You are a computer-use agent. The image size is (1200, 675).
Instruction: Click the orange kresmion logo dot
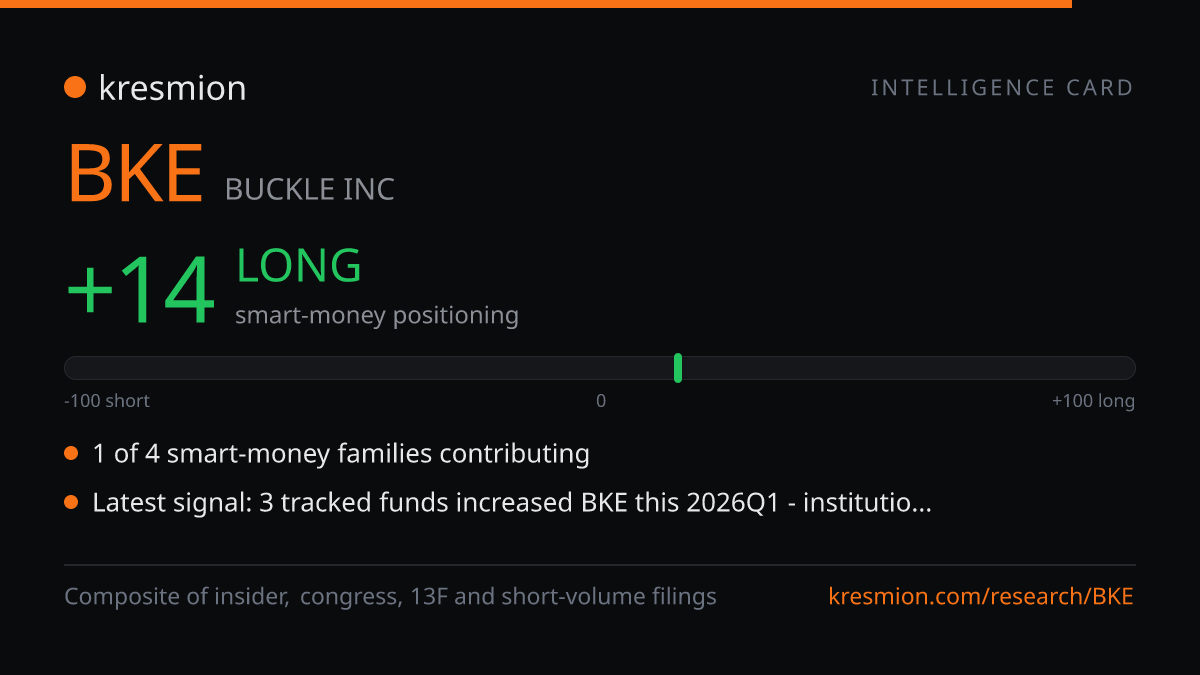point(75,88)
